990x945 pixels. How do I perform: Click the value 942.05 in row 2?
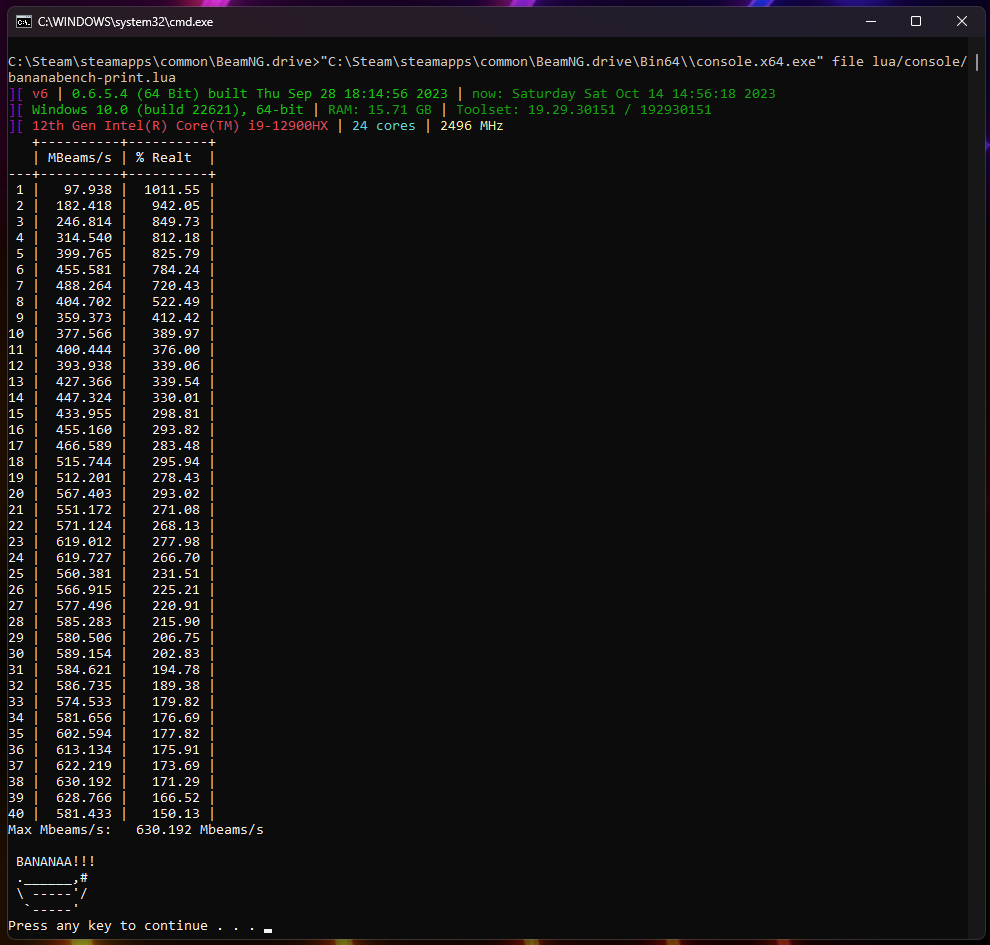click(176, 206)
